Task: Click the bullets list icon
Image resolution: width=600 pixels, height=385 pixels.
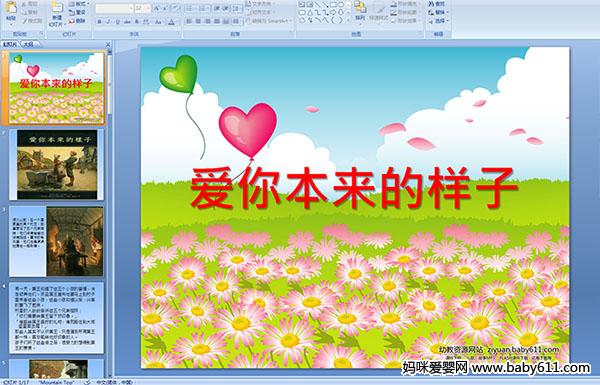Action: 190,8
